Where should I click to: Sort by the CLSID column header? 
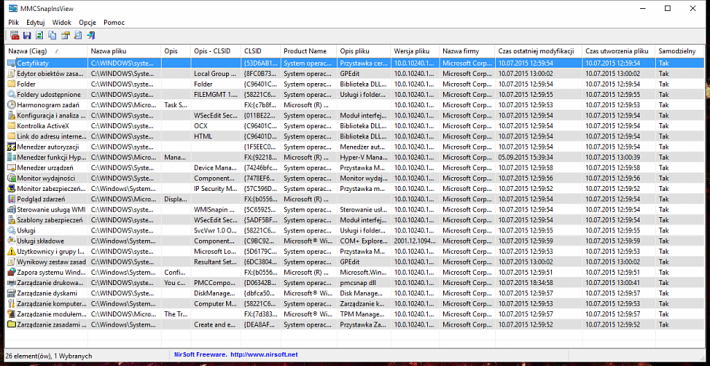260,51
